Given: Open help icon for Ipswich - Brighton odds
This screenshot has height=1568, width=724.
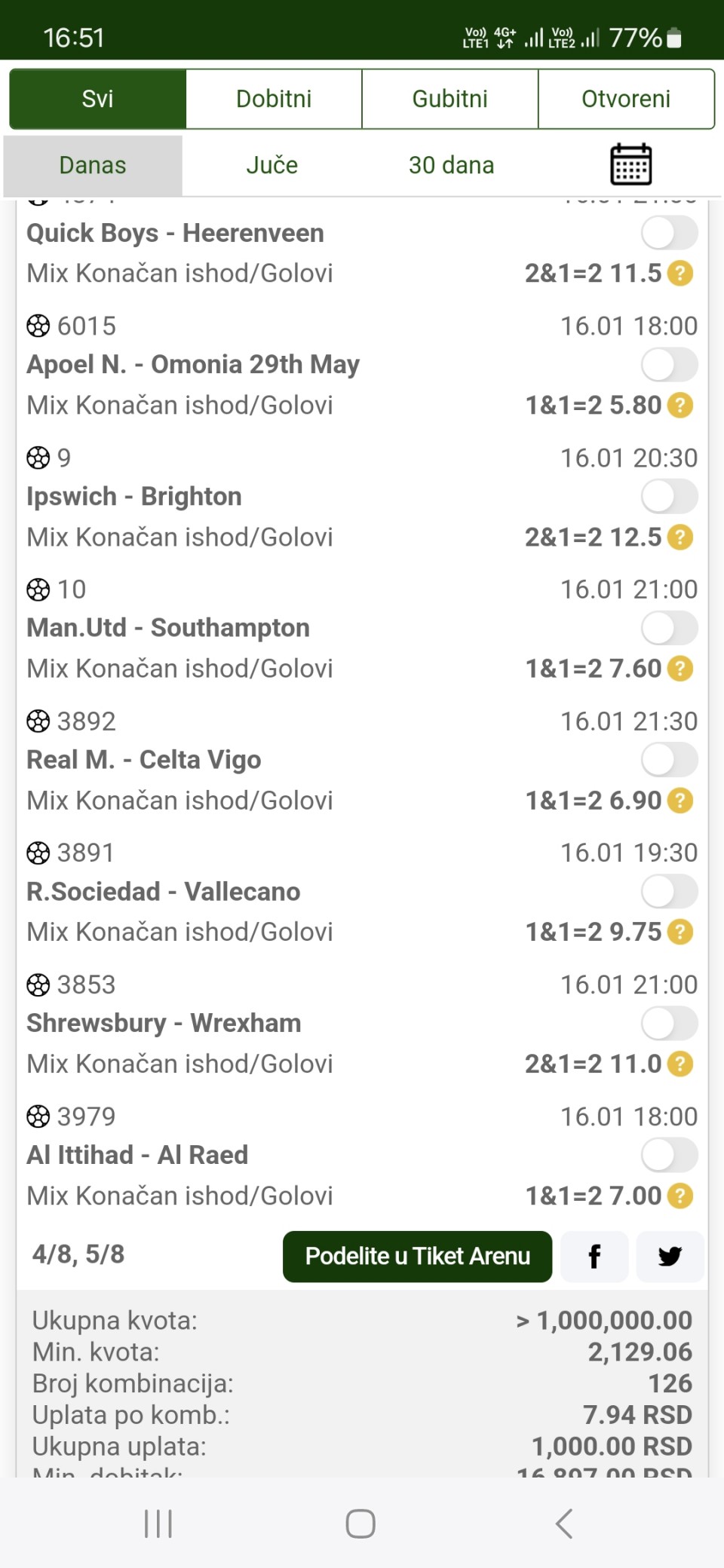Looking at the screenshot, I should tap(680, 537).
